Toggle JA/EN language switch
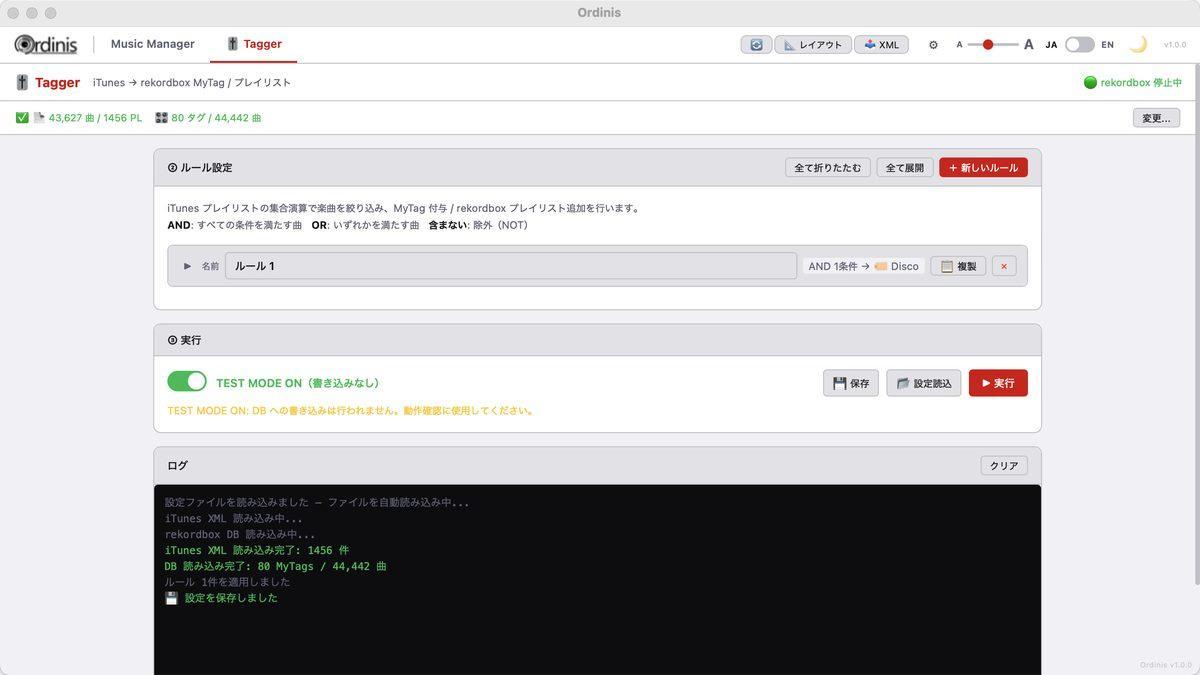Screen dimensions: 1200x675 coord(1079,45)
